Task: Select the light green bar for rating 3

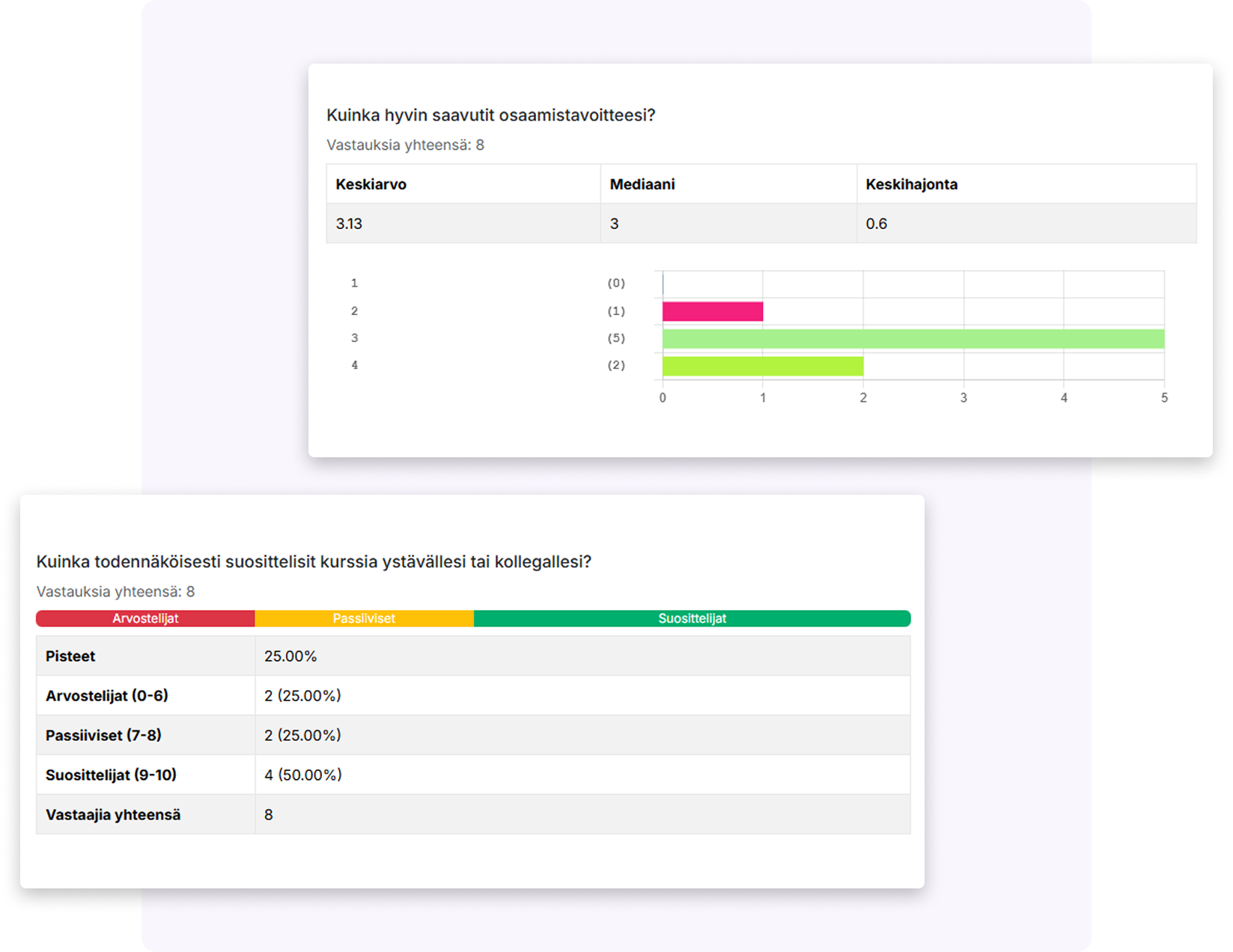Action: tap(913, 339)
